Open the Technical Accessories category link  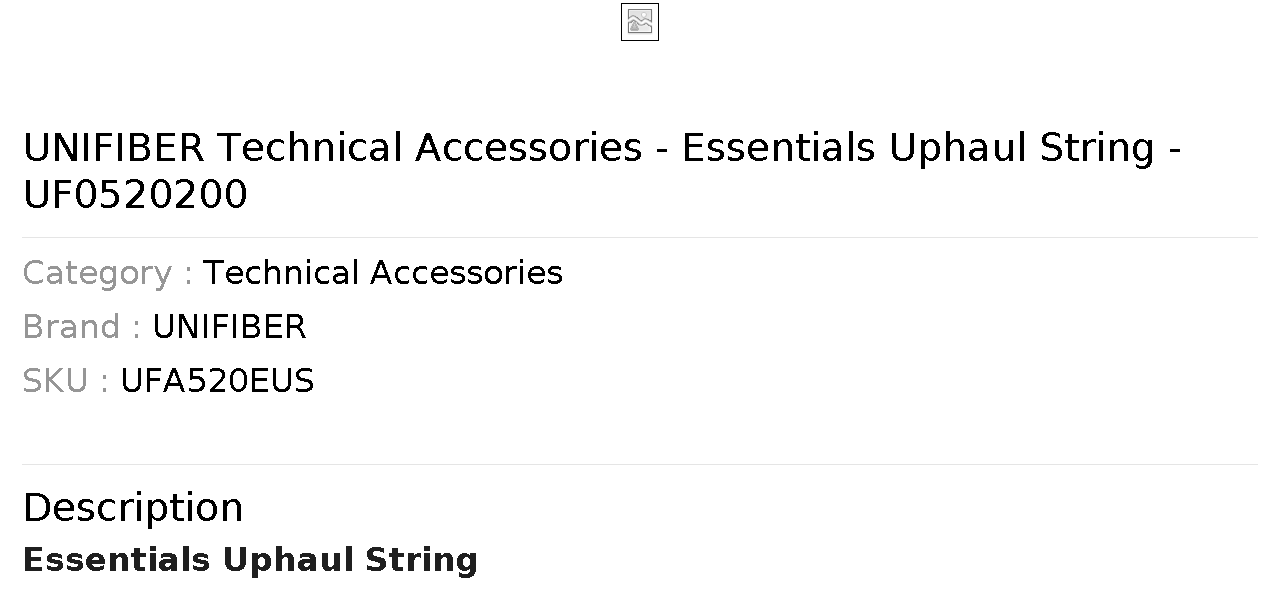(383, 273)
